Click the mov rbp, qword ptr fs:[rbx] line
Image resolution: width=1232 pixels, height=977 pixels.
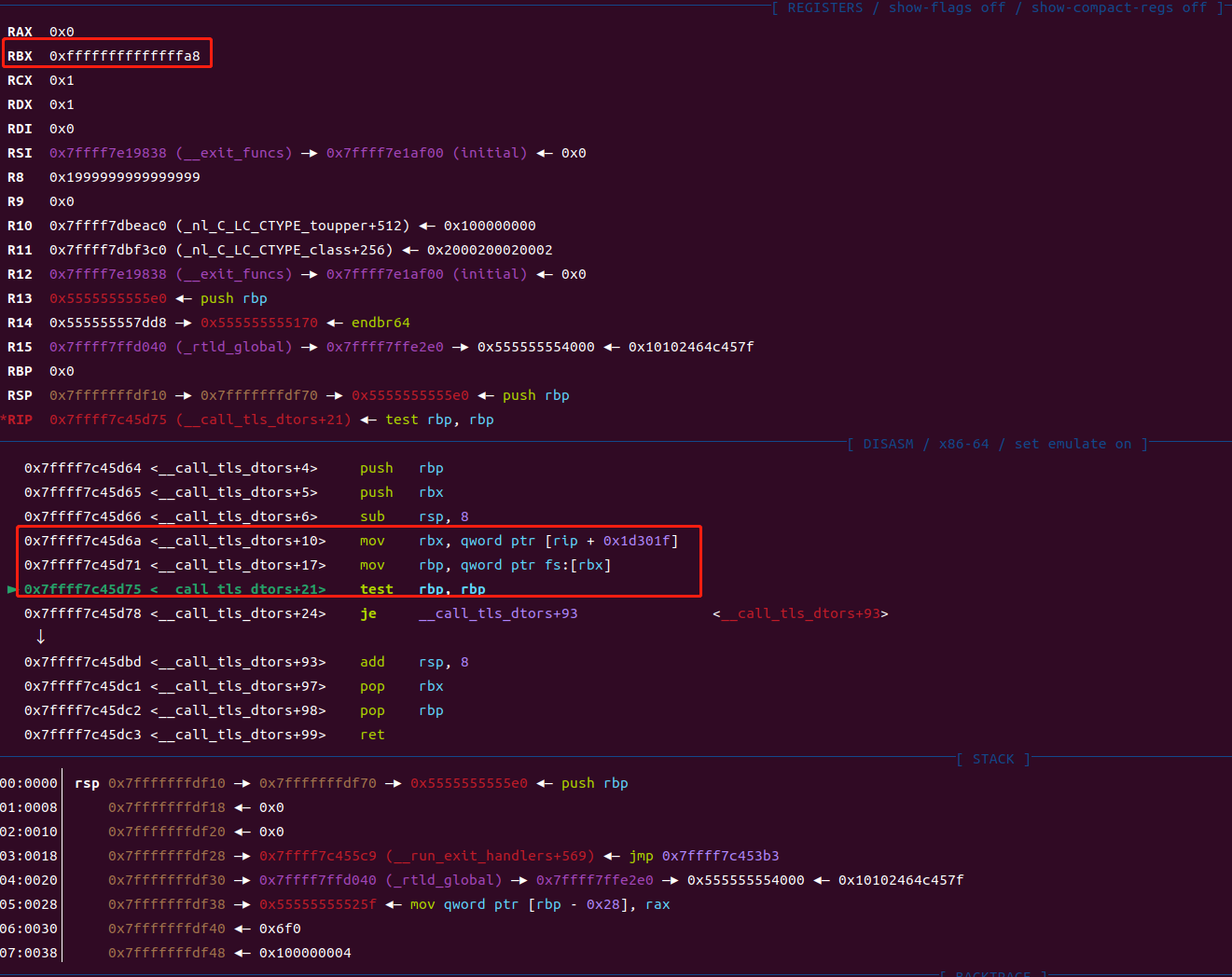coord(317,565)
